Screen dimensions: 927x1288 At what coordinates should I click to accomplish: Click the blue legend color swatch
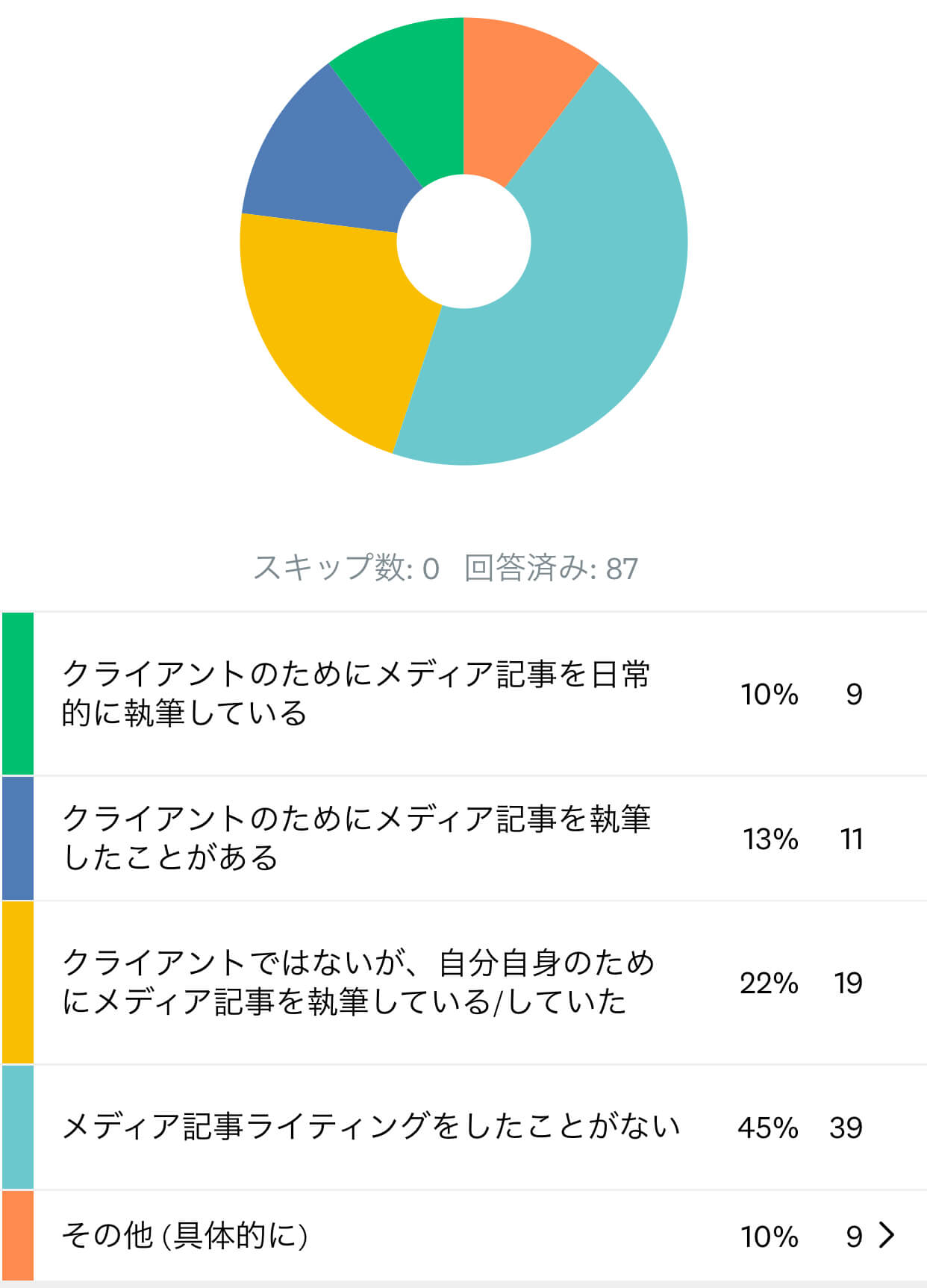point(18,838)
